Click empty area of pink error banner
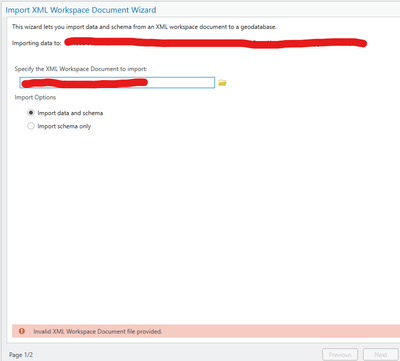Screen dimensions: 400x361 pyautogui.click(x=280, y=331)
